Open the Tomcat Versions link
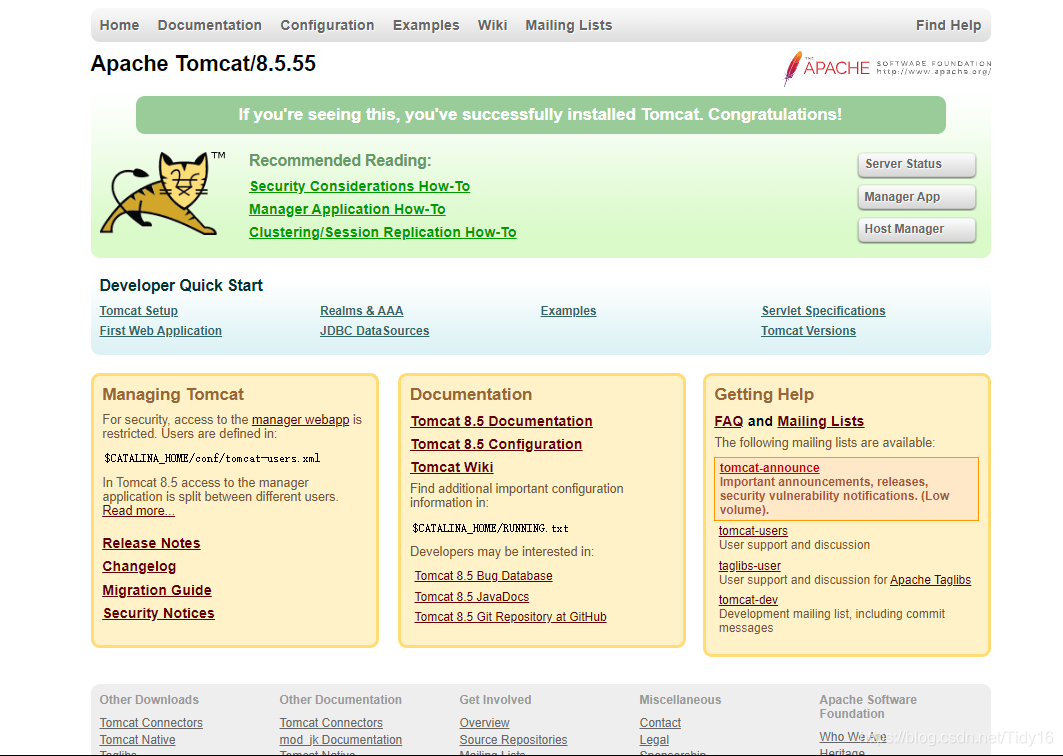Screen dimensions: 1063x756 click(808, 331)
